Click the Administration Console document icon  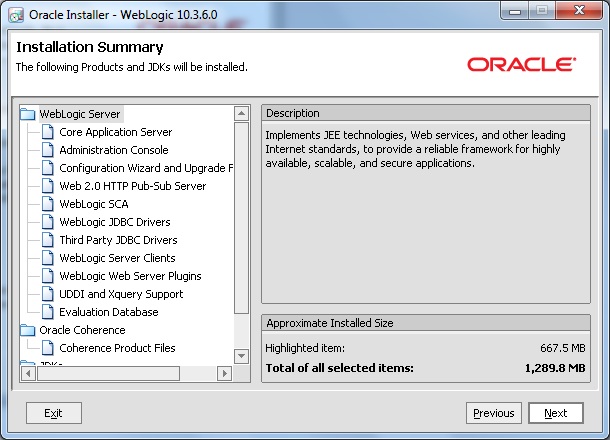pyautogui.click(x=47, y=150)
